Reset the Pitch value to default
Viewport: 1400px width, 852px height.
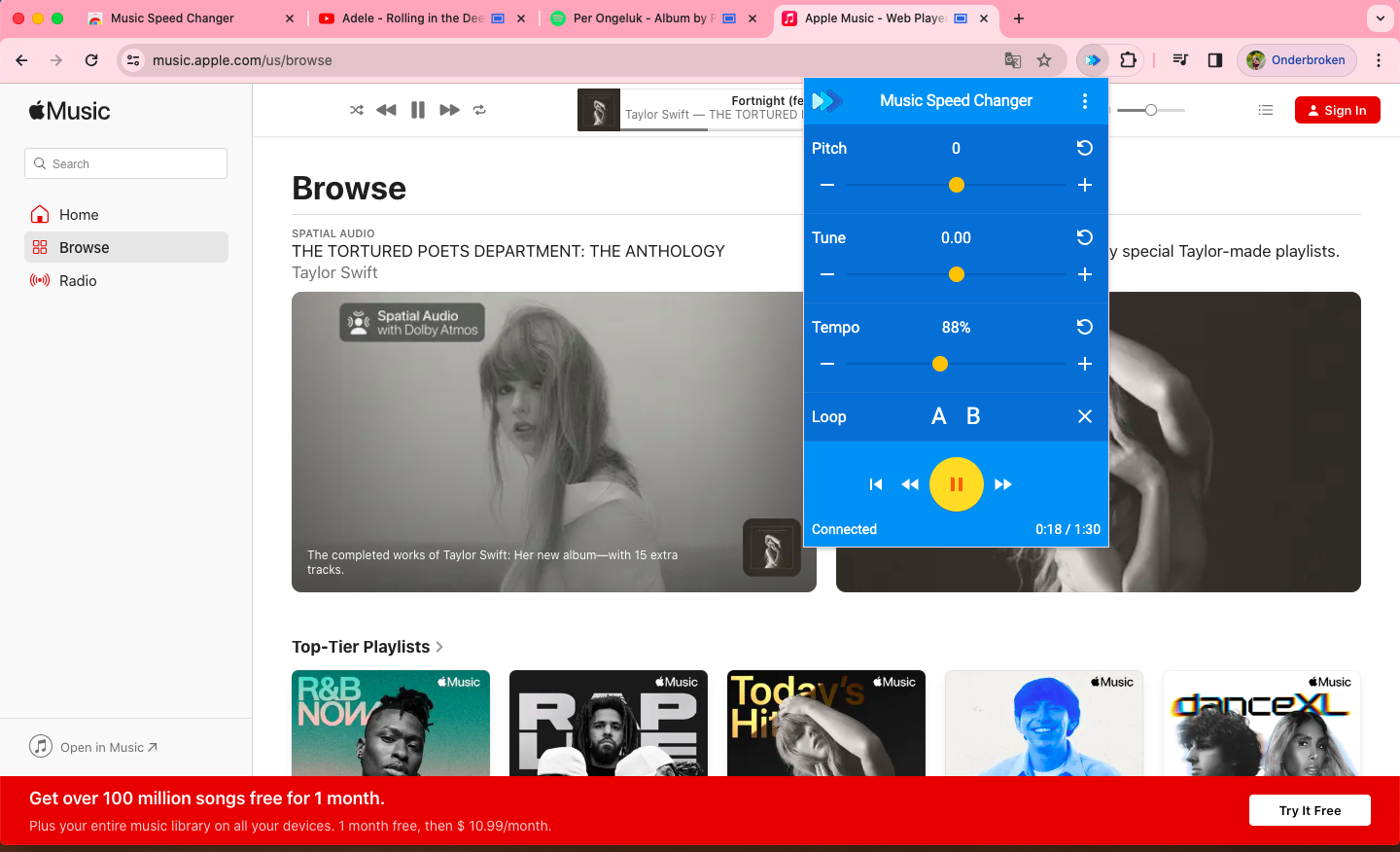click(1085, 148)
